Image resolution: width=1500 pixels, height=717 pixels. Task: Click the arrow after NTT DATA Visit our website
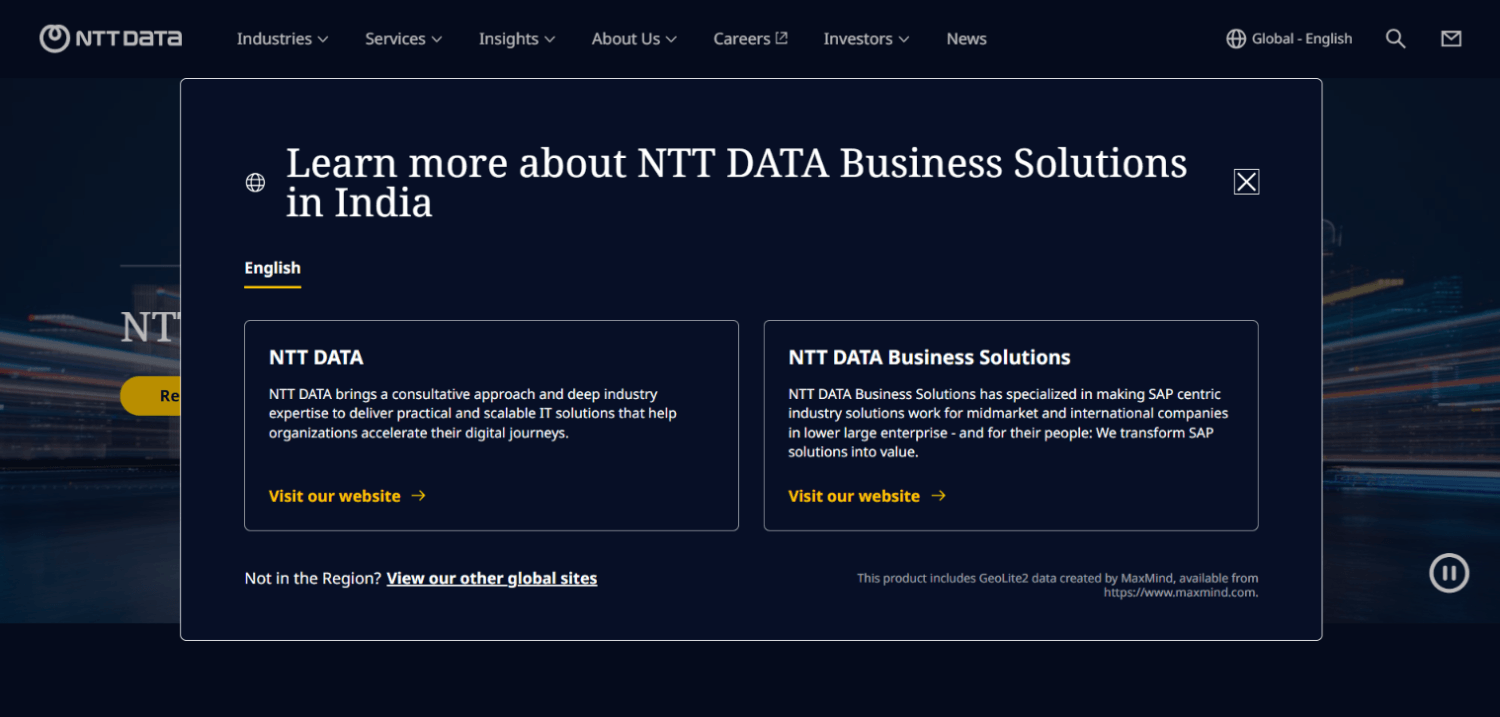pos(419,495)
